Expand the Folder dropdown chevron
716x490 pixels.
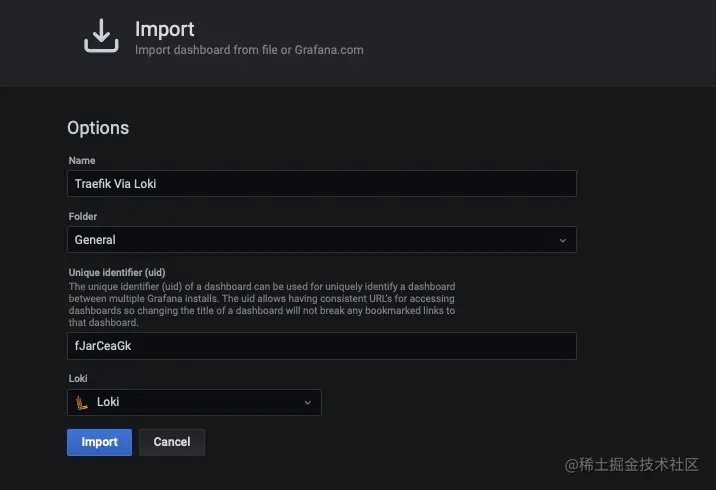coord(562,240)
